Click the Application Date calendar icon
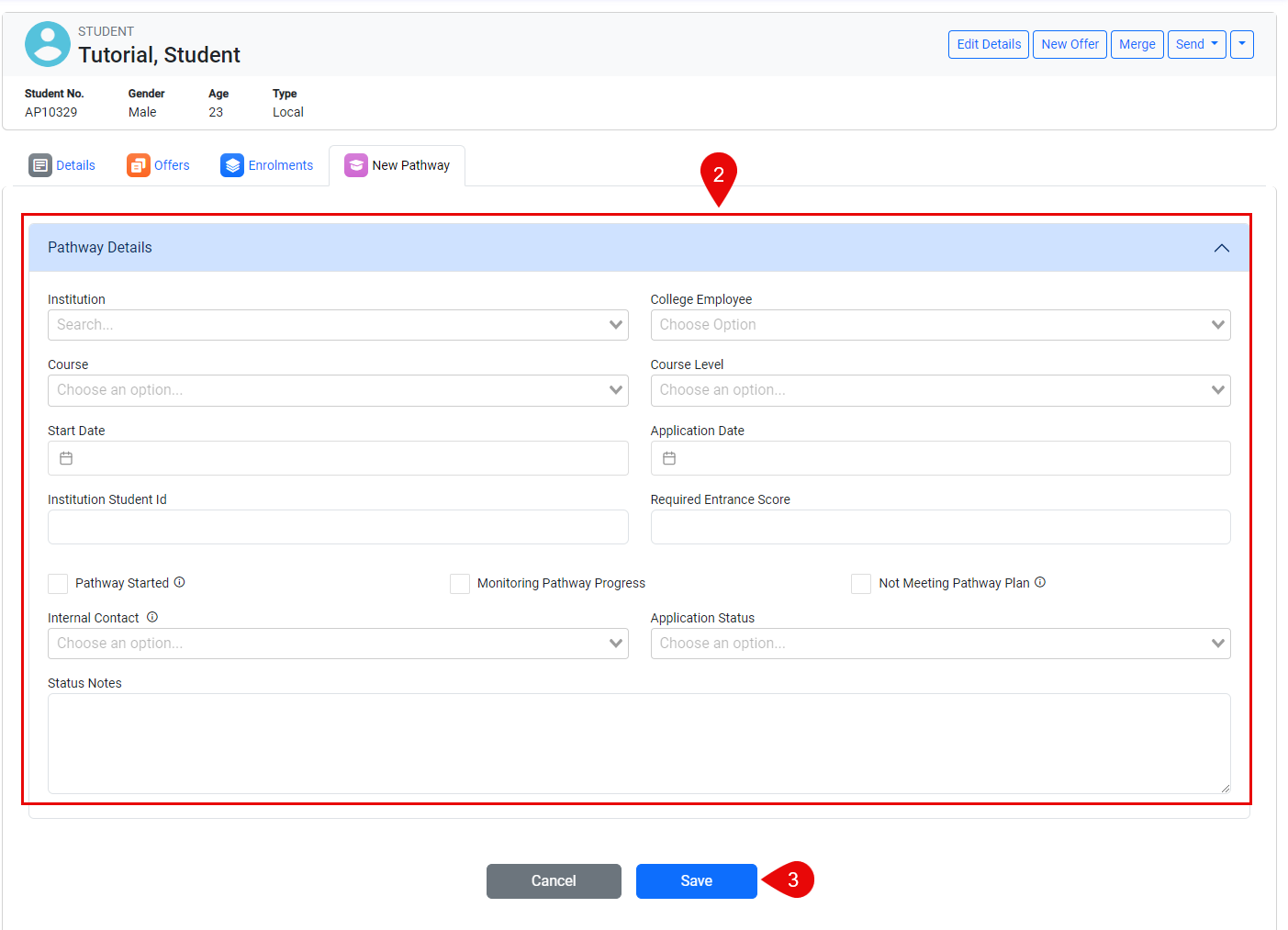 pos(669,458)
